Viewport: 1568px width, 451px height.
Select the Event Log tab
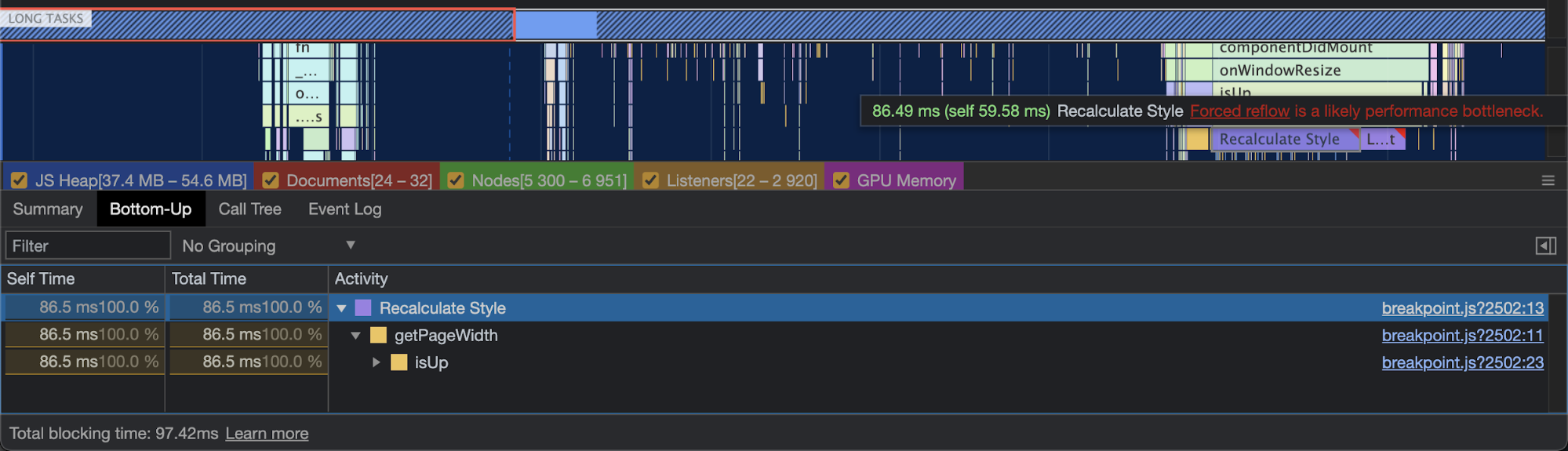coord(344,209)
